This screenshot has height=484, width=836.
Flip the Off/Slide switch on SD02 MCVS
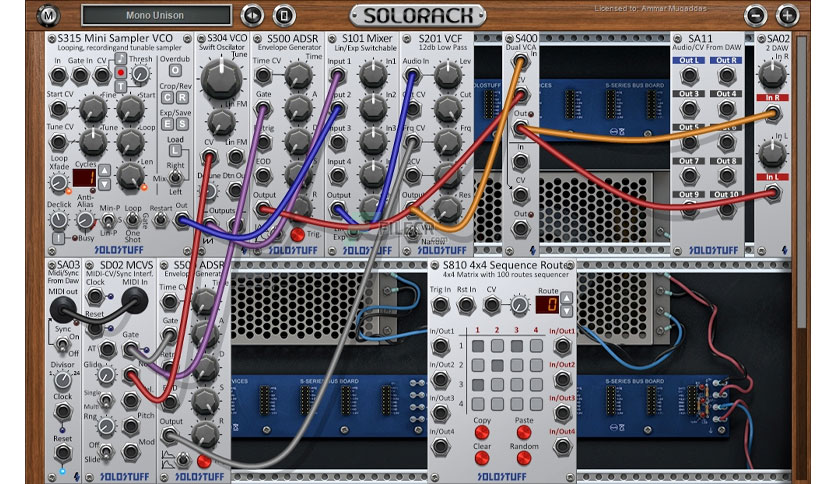coord(106,452)
